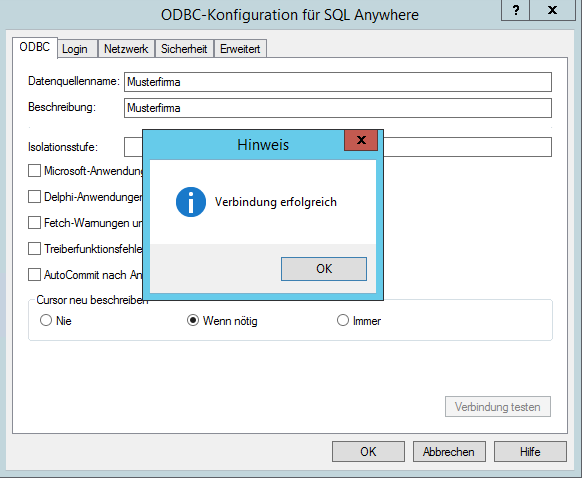Screen dimensions: 582x478
Task: Toggle the Fetch-Warnungen checkbox
Action: click(35, 223)
